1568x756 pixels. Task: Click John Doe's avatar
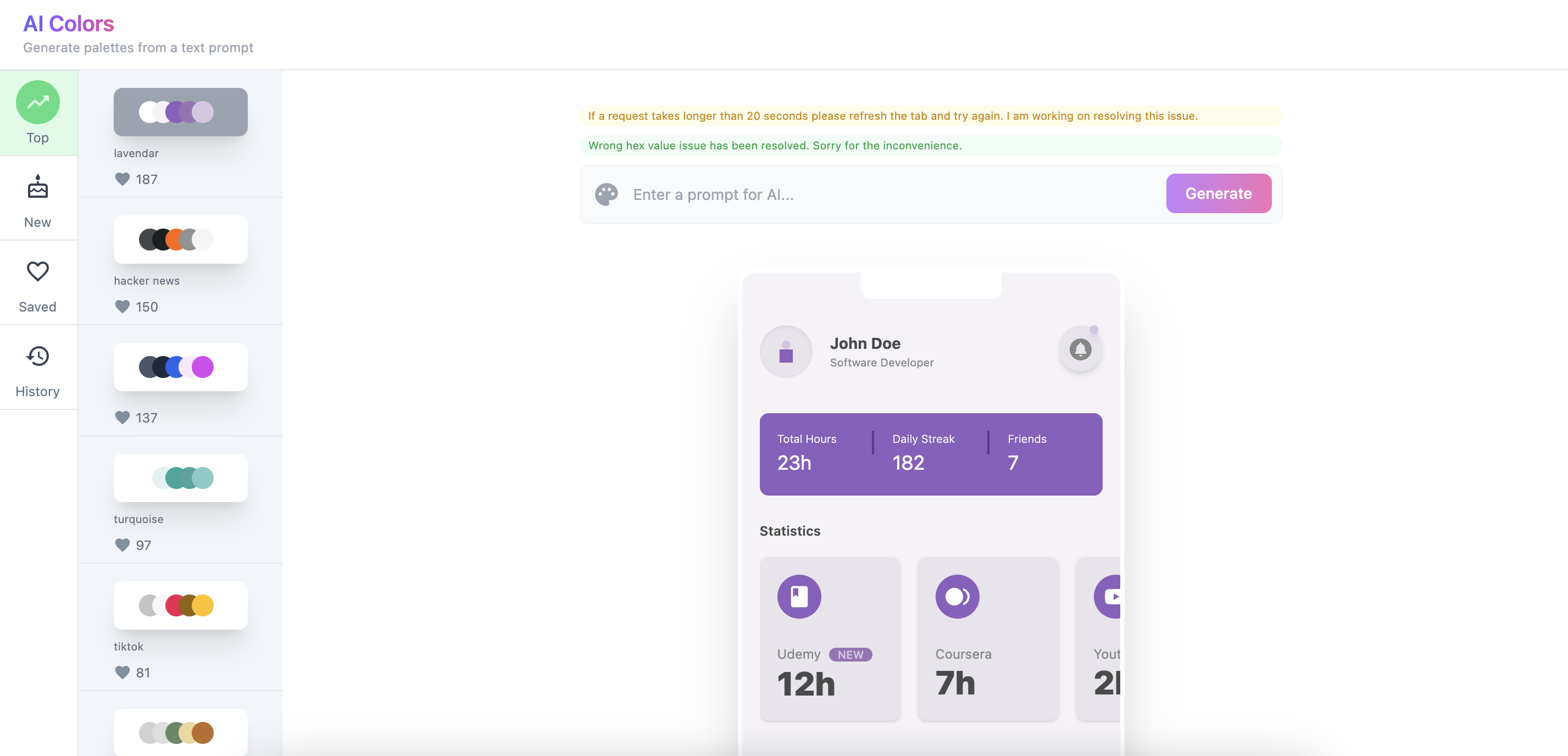click(786, 352)
